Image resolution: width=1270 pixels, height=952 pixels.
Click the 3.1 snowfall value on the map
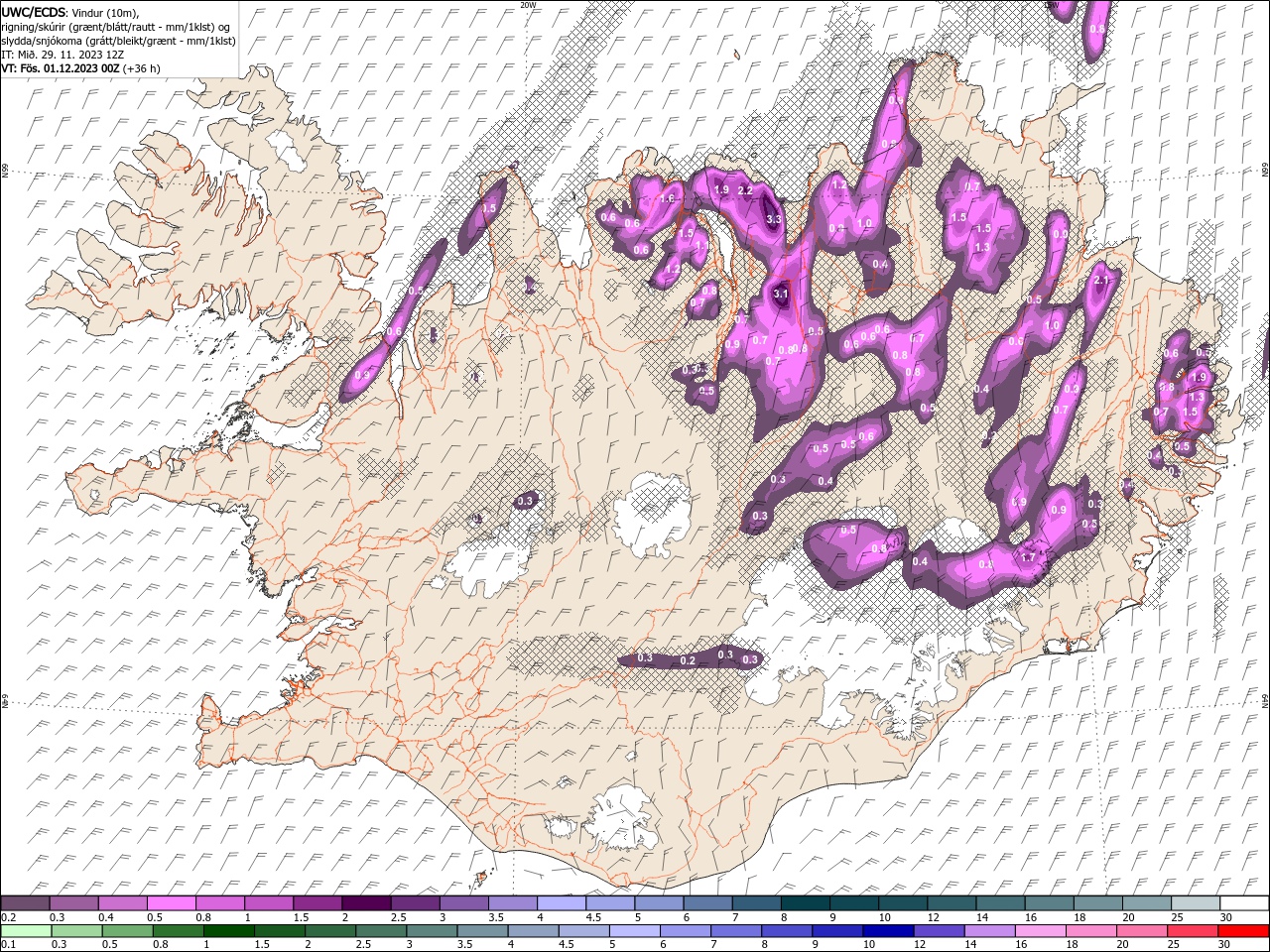pos(781,294)
